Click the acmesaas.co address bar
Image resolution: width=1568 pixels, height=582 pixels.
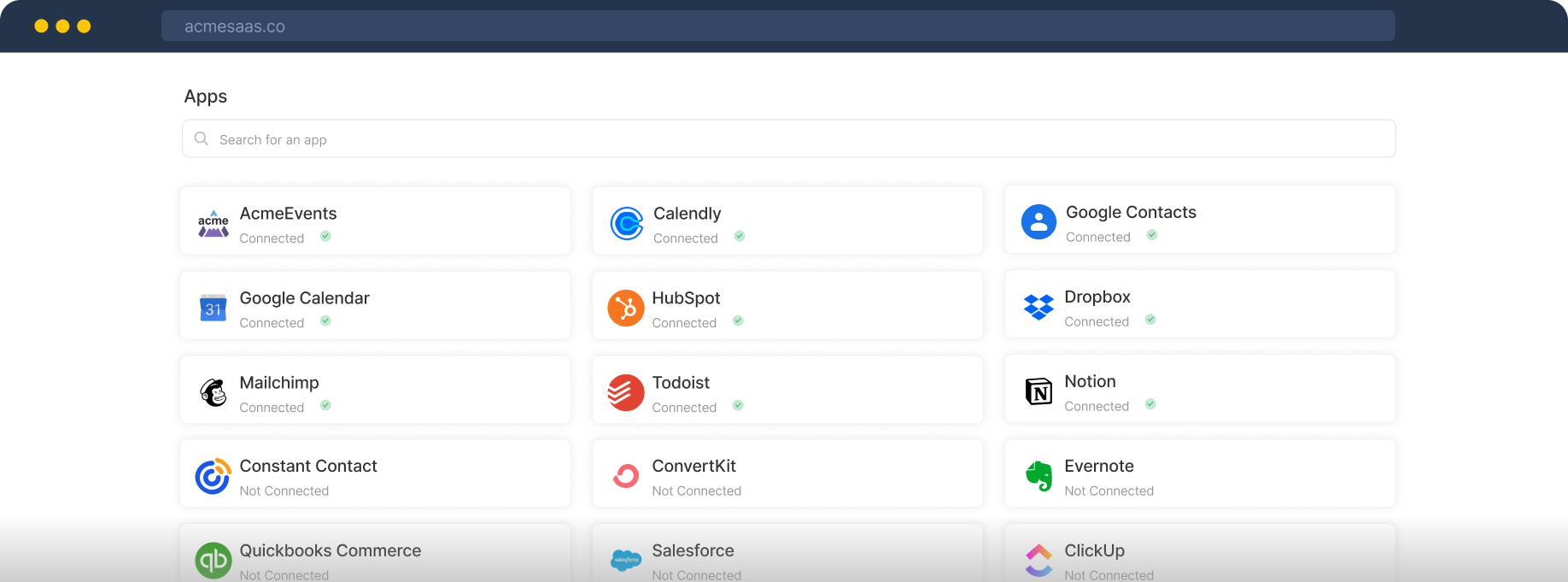pyautogui.click(x=778, y=26)
